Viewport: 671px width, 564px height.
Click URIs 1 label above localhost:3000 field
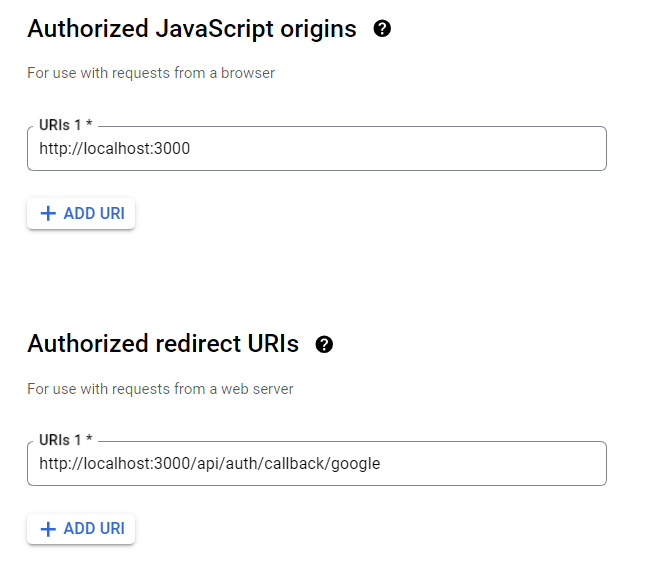65,125
